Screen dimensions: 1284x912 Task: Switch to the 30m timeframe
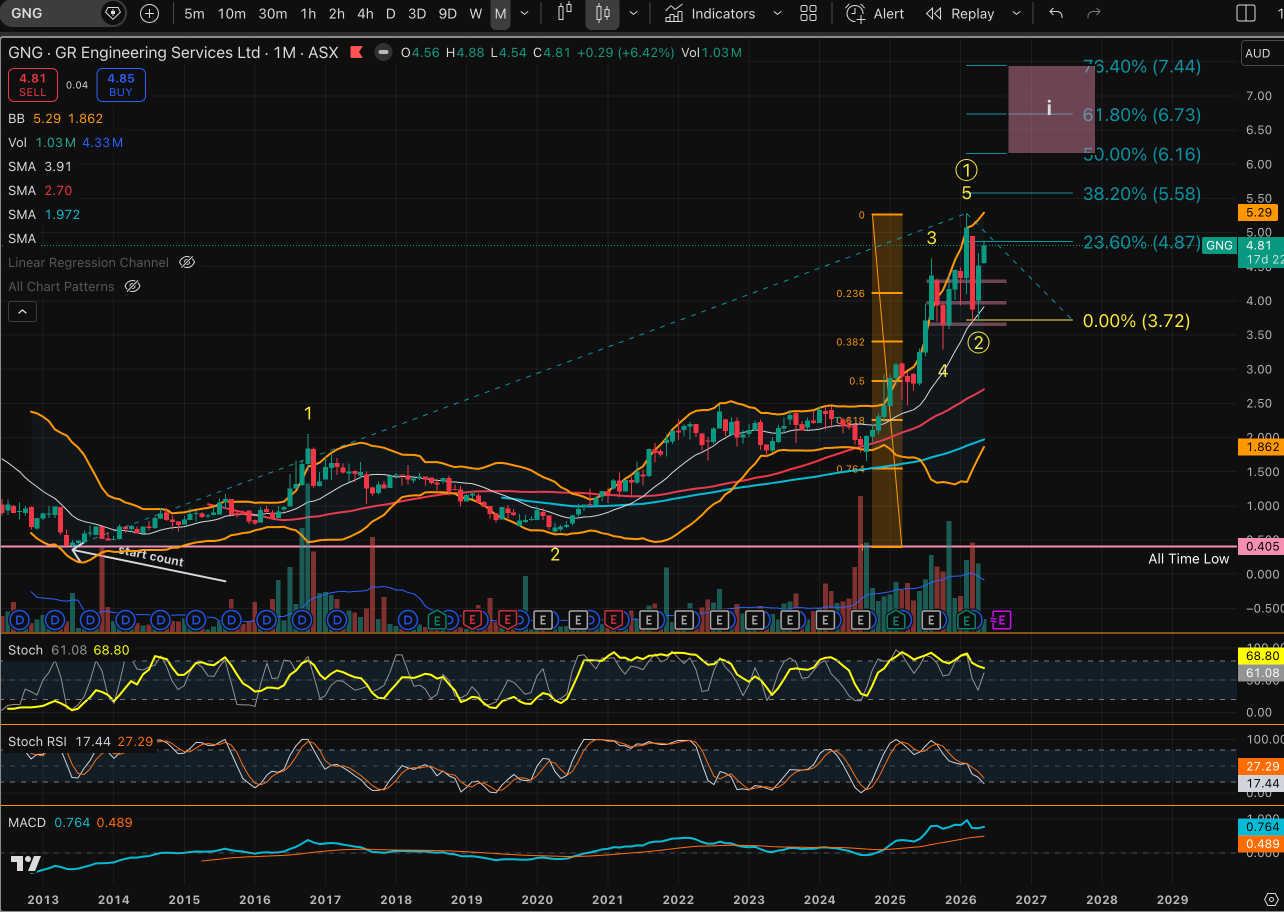pos(273,14)
